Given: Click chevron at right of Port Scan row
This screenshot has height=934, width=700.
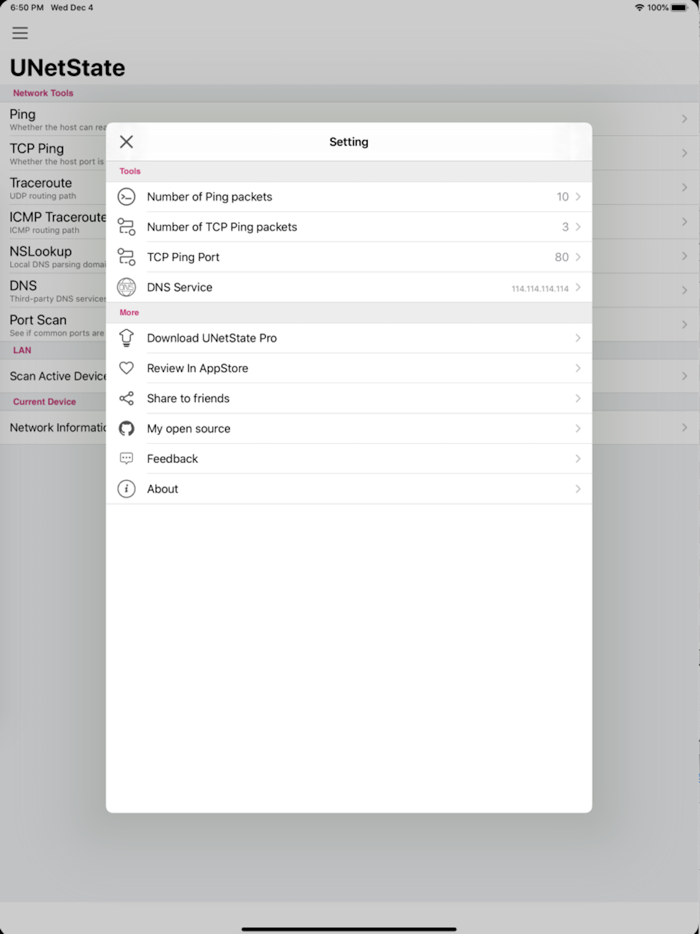Looking at the screenshot, I should click(685, 325).
